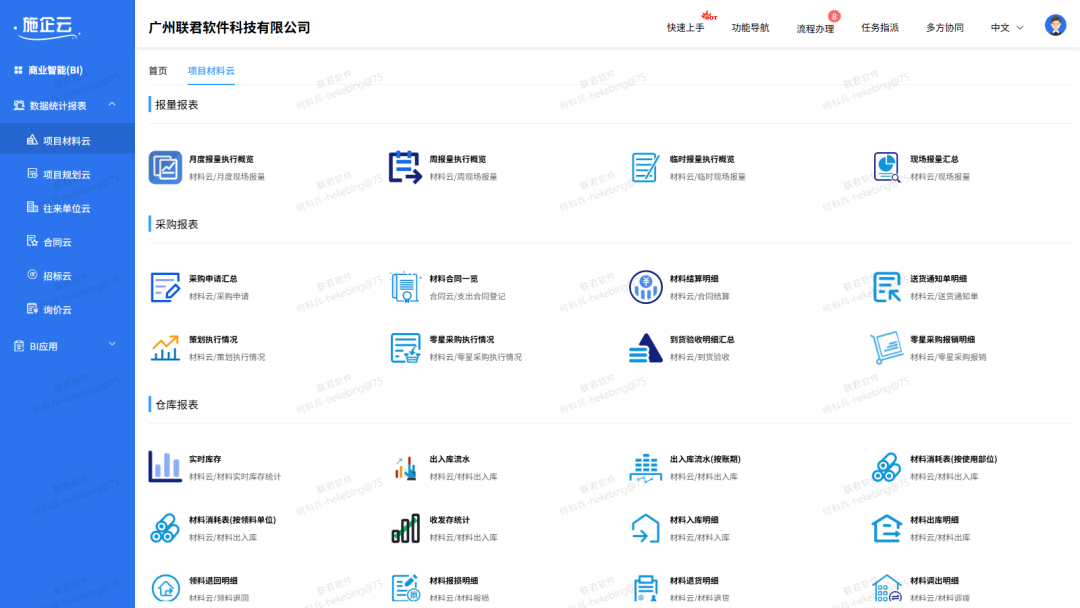The image size is (1080, 608).
Task: Click 快速上手 in top navigation
Action: click(685, 28)
